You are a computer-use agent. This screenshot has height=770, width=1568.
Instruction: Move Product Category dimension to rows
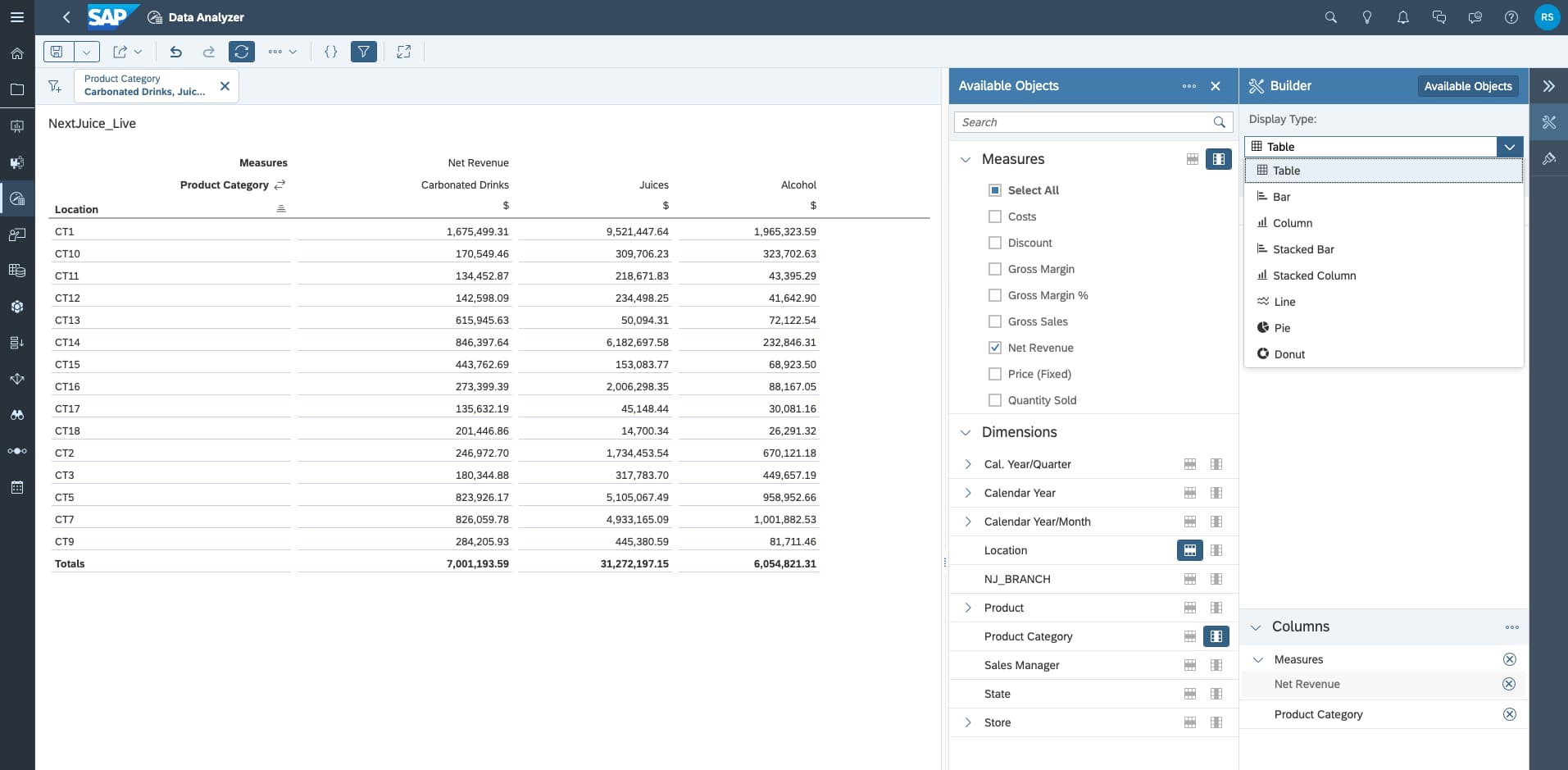click(x=1189, y=636)
